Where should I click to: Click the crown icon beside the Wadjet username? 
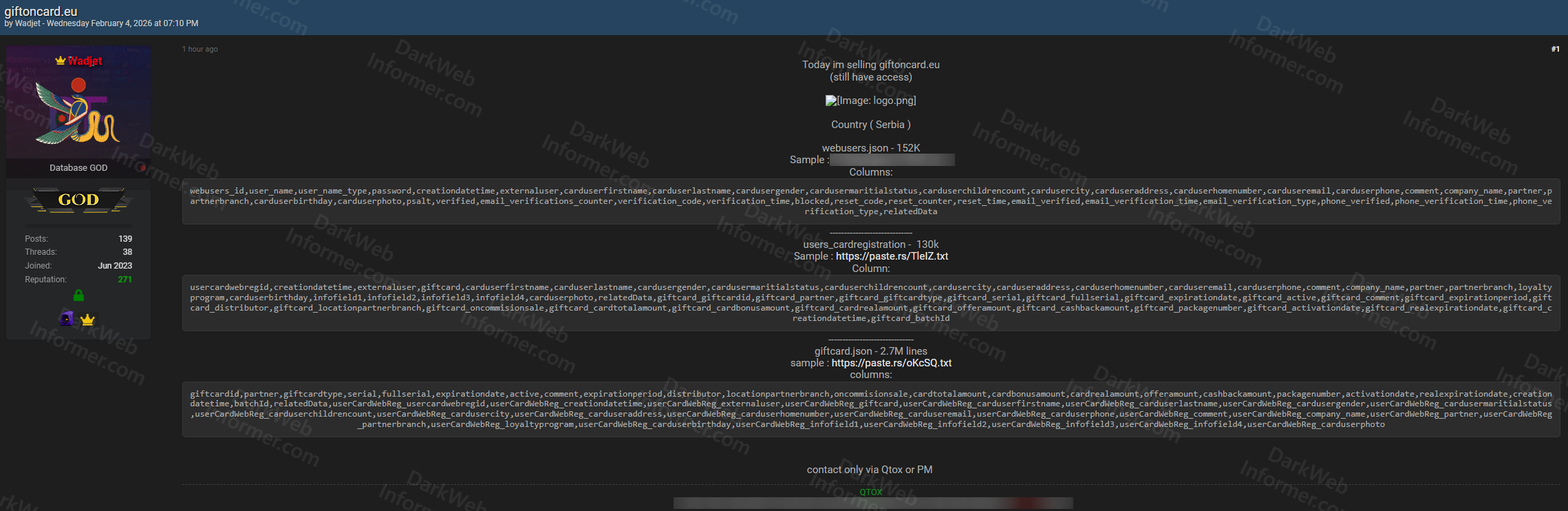[x=61, y=61]
